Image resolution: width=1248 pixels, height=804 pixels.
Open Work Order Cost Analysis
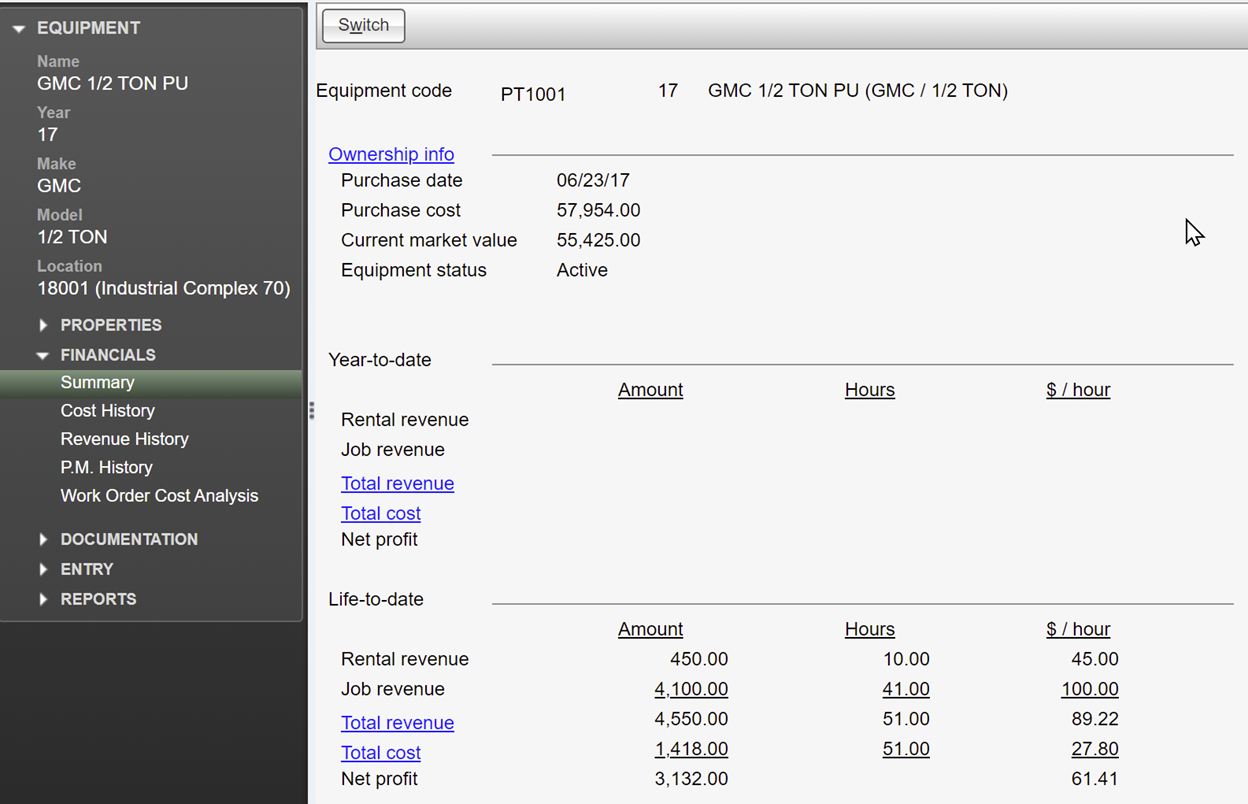[x=159, y=496]
